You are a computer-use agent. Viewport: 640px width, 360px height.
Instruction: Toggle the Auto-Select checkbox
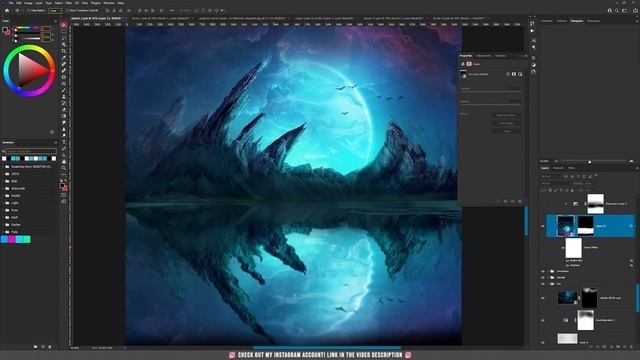(x=29, y=11)
